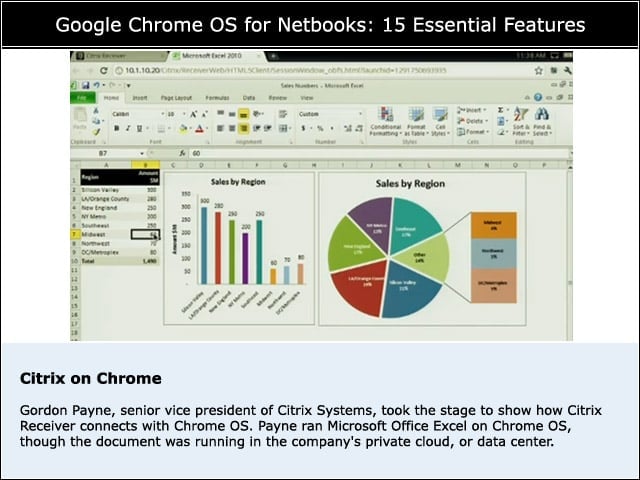The height and width of the screenshot is (480, 640).
Task: Click the Delete cells button
Action: 472,121
